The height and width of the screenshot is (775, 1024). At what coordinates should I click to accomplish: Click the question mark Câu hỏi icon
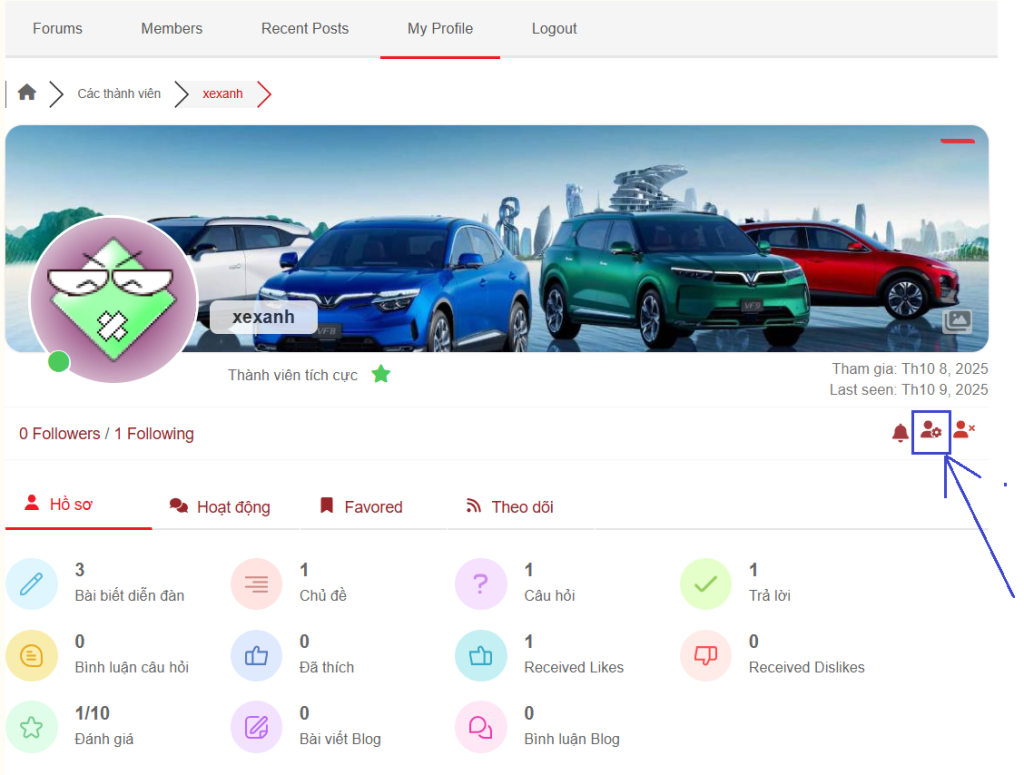pos(481,584)
